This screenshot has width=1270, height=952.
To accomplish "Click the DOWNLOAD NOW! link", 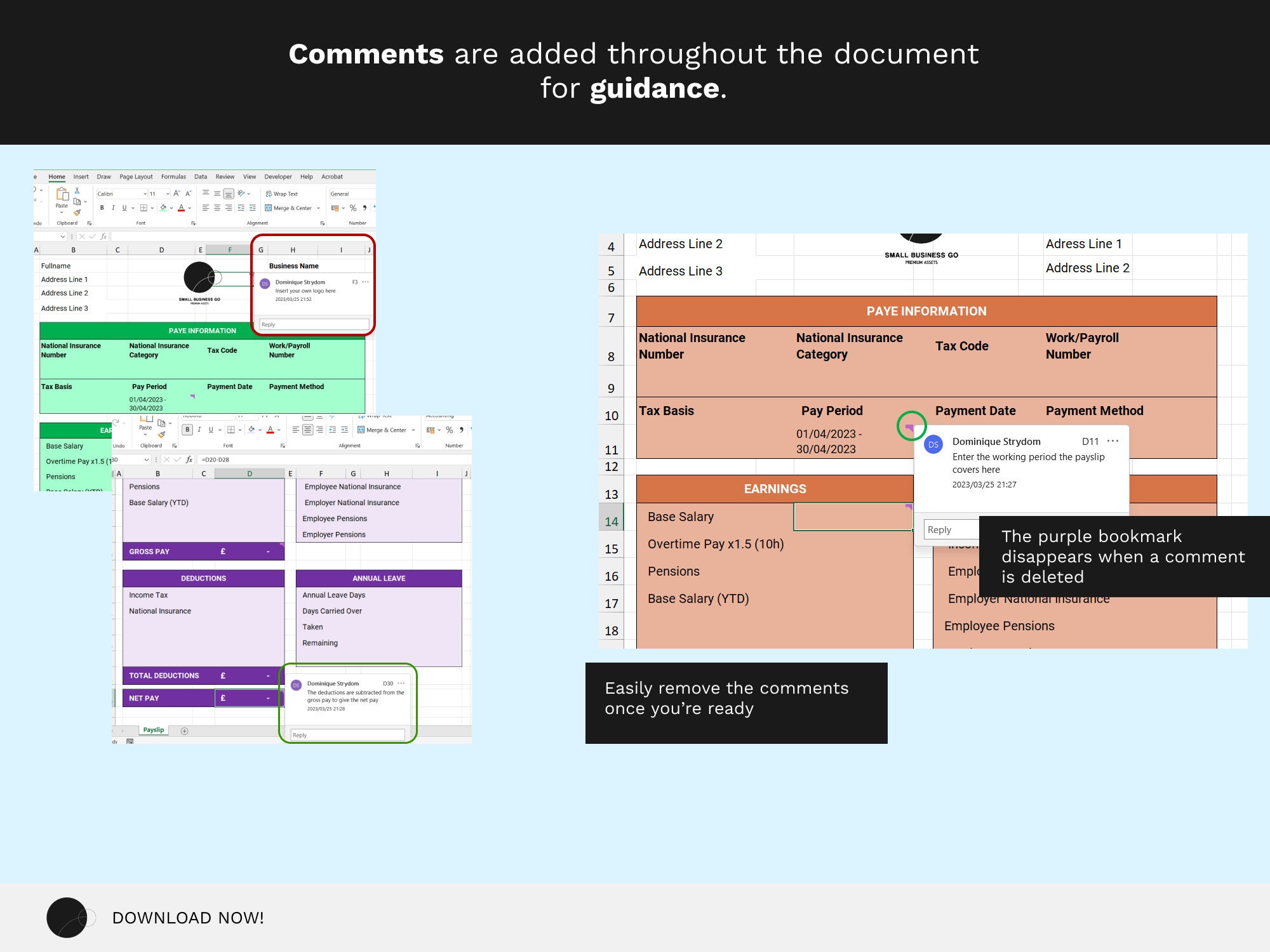I will (188, 918).
